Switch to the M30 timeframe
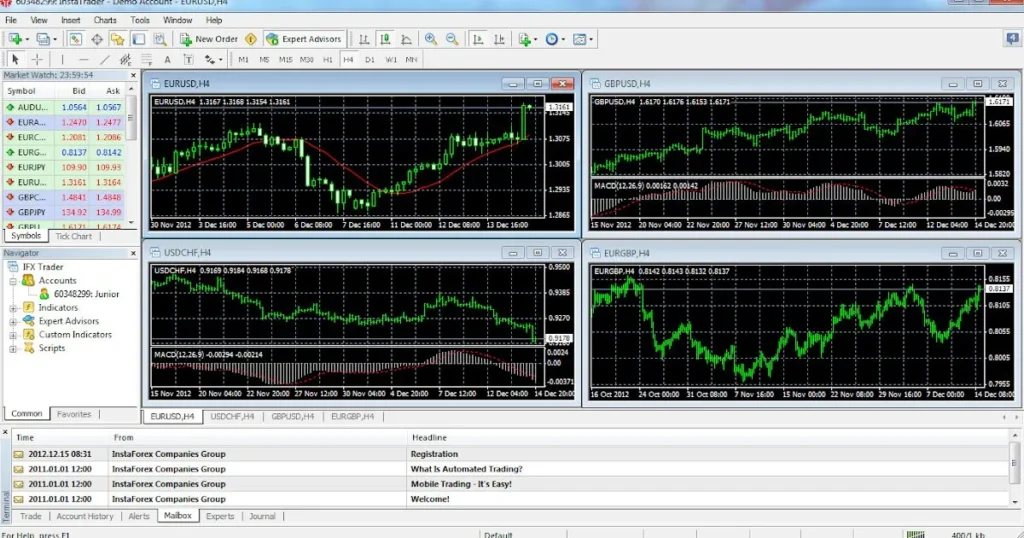The width and height of the screenshot is (1024, 538). (x=306, y=59)
